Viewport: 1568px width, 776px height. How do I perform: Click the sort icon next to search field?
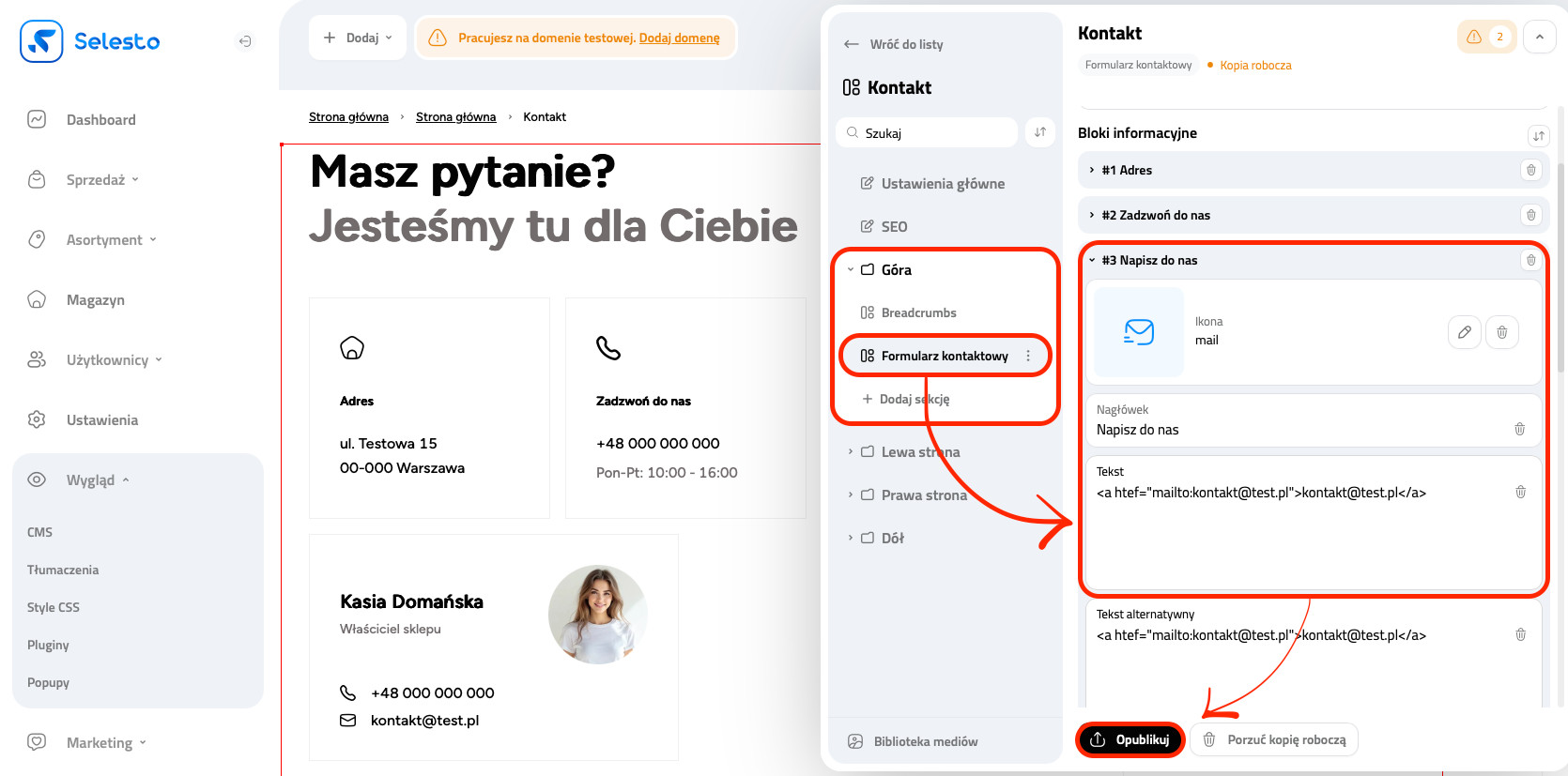click(1039, 132)
